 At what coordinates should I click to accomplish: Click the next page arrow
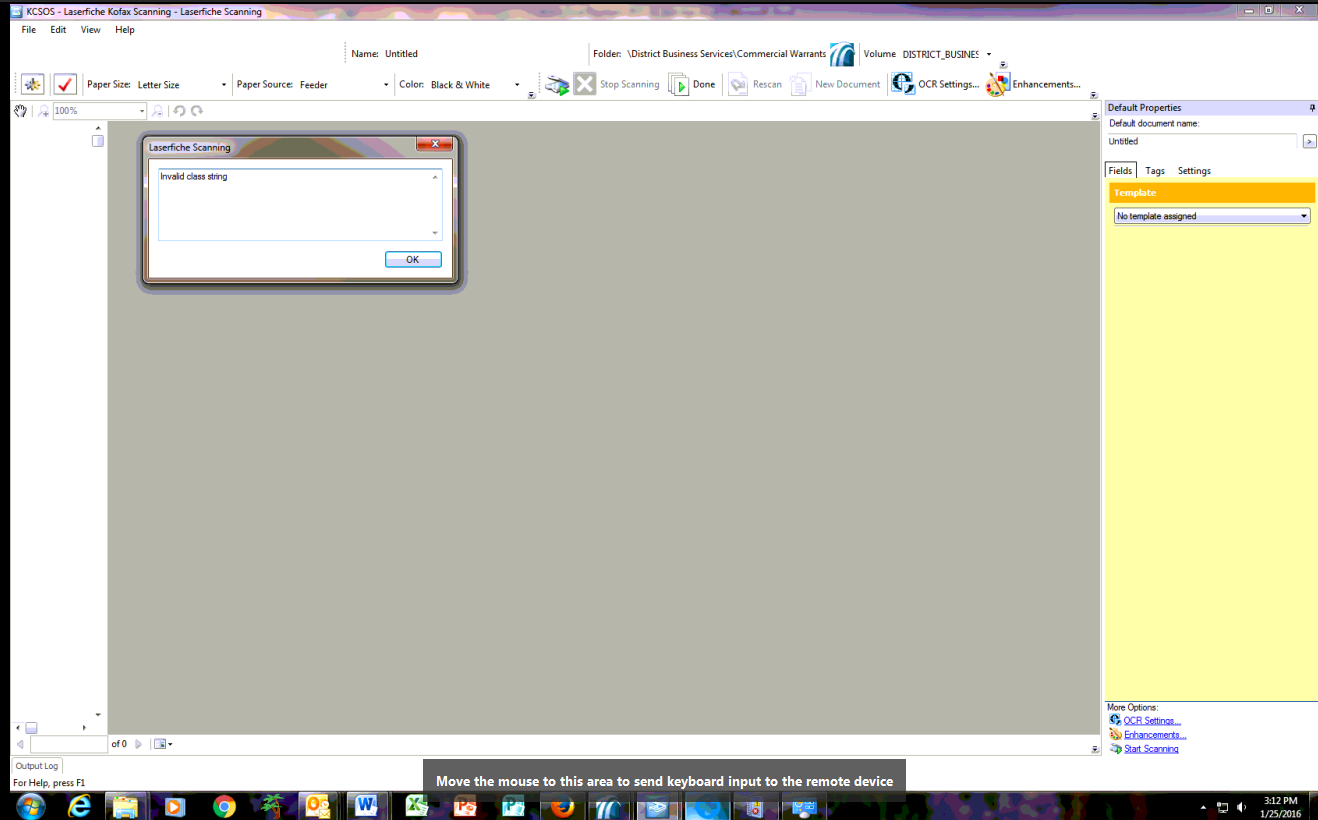[x=139, y=744]
